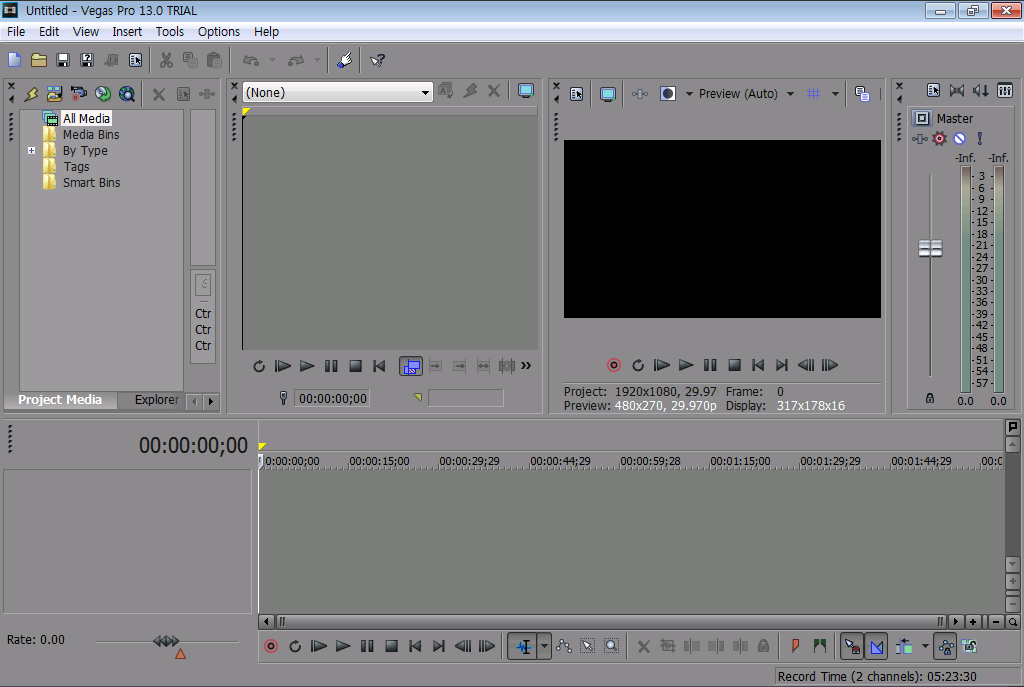Open the File menu
The width and height of the screenshot is (1024, 687).
click(16, 31)
